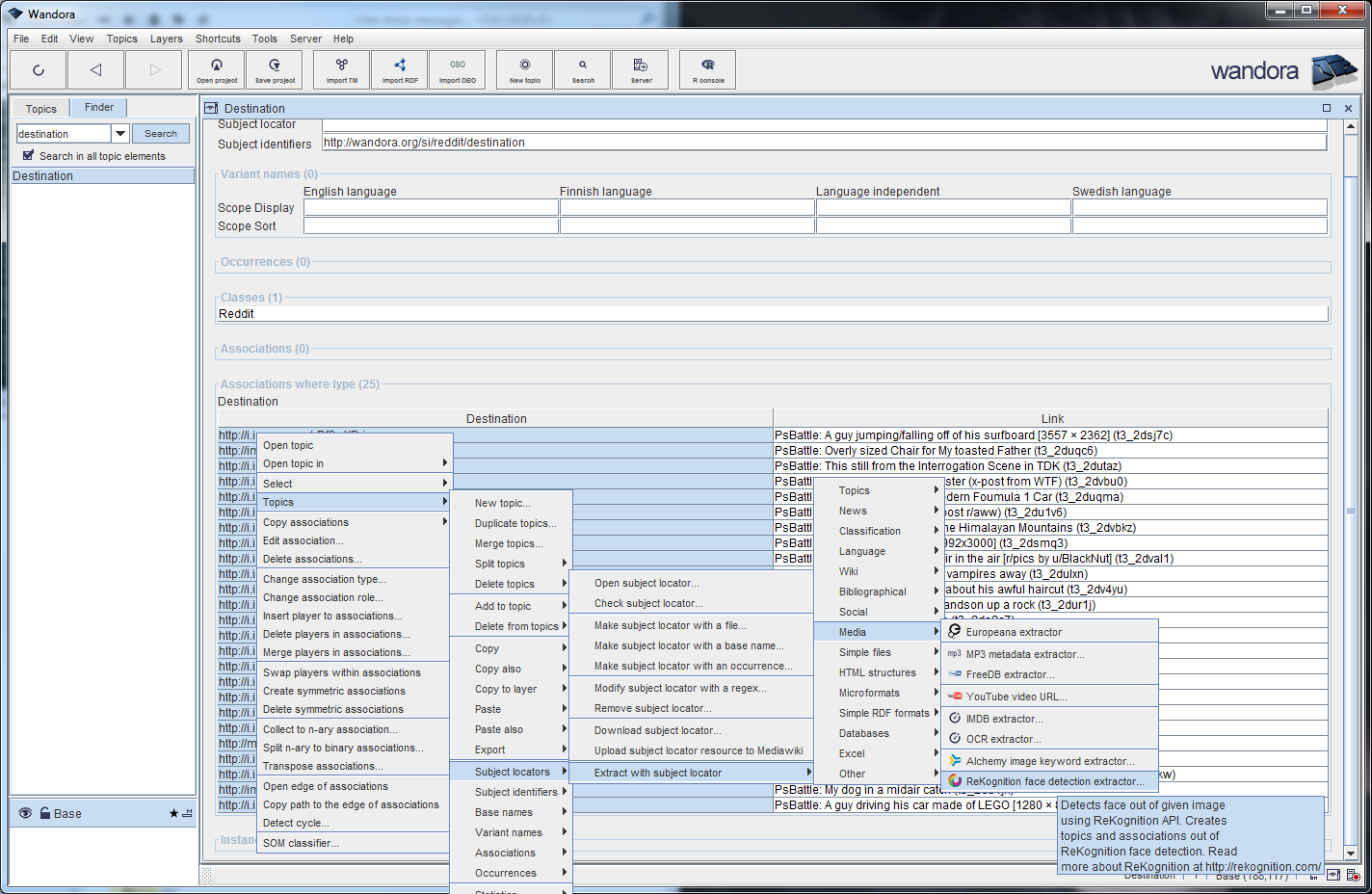Select 'ReKognition face detection extractor...' menu item
Image resolution: width=1372 pixels, height=894 pixels.
1054,781
